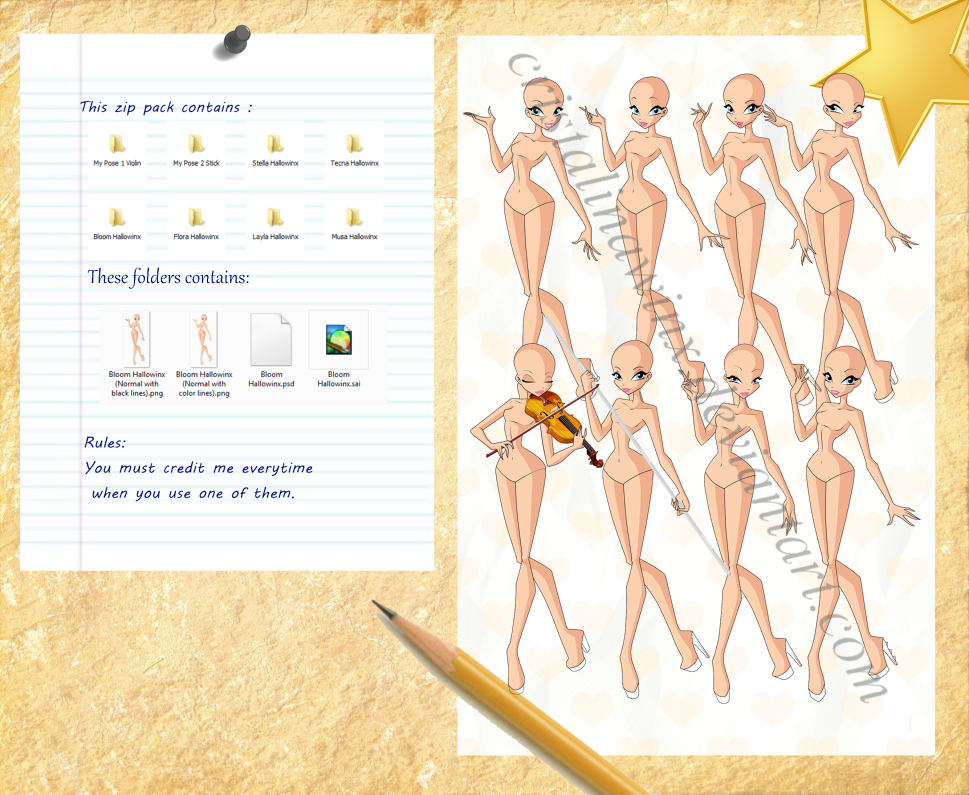This screenshot has width=969, height=795.
Task: Click 'This zip pack contains :' heading
Action: [166, 107]
